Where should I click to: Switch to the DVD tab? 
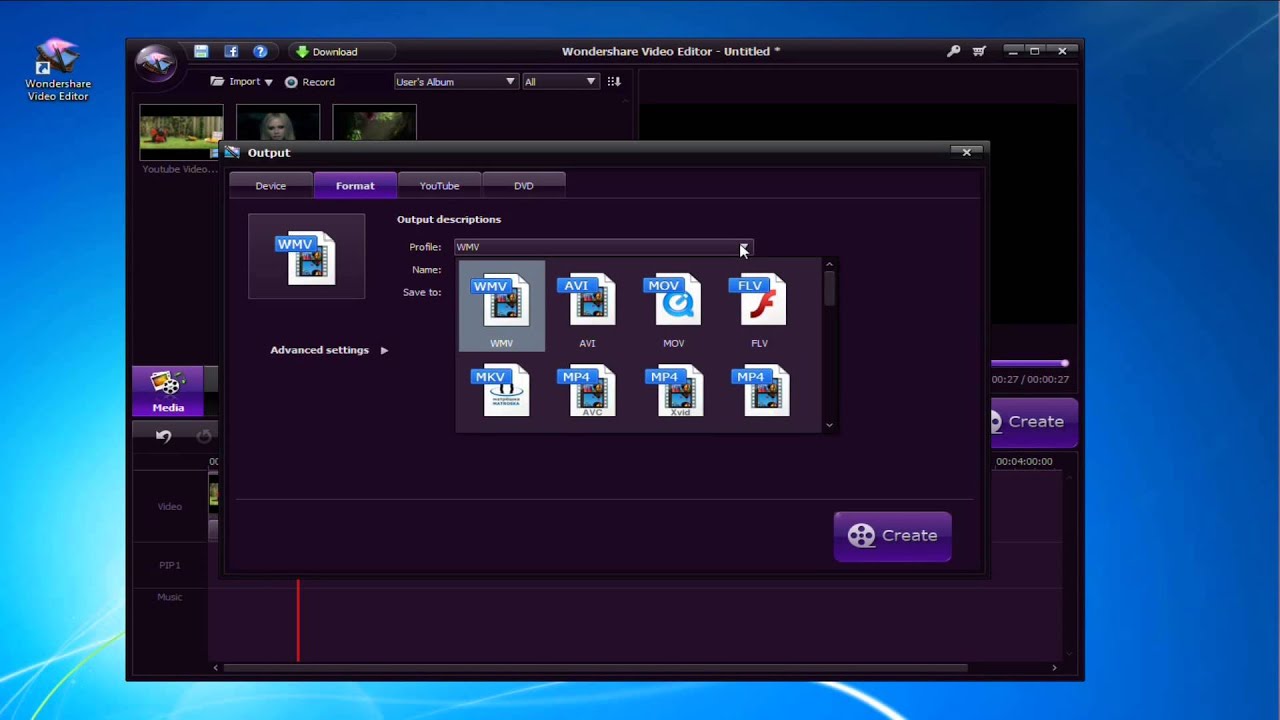524,185
